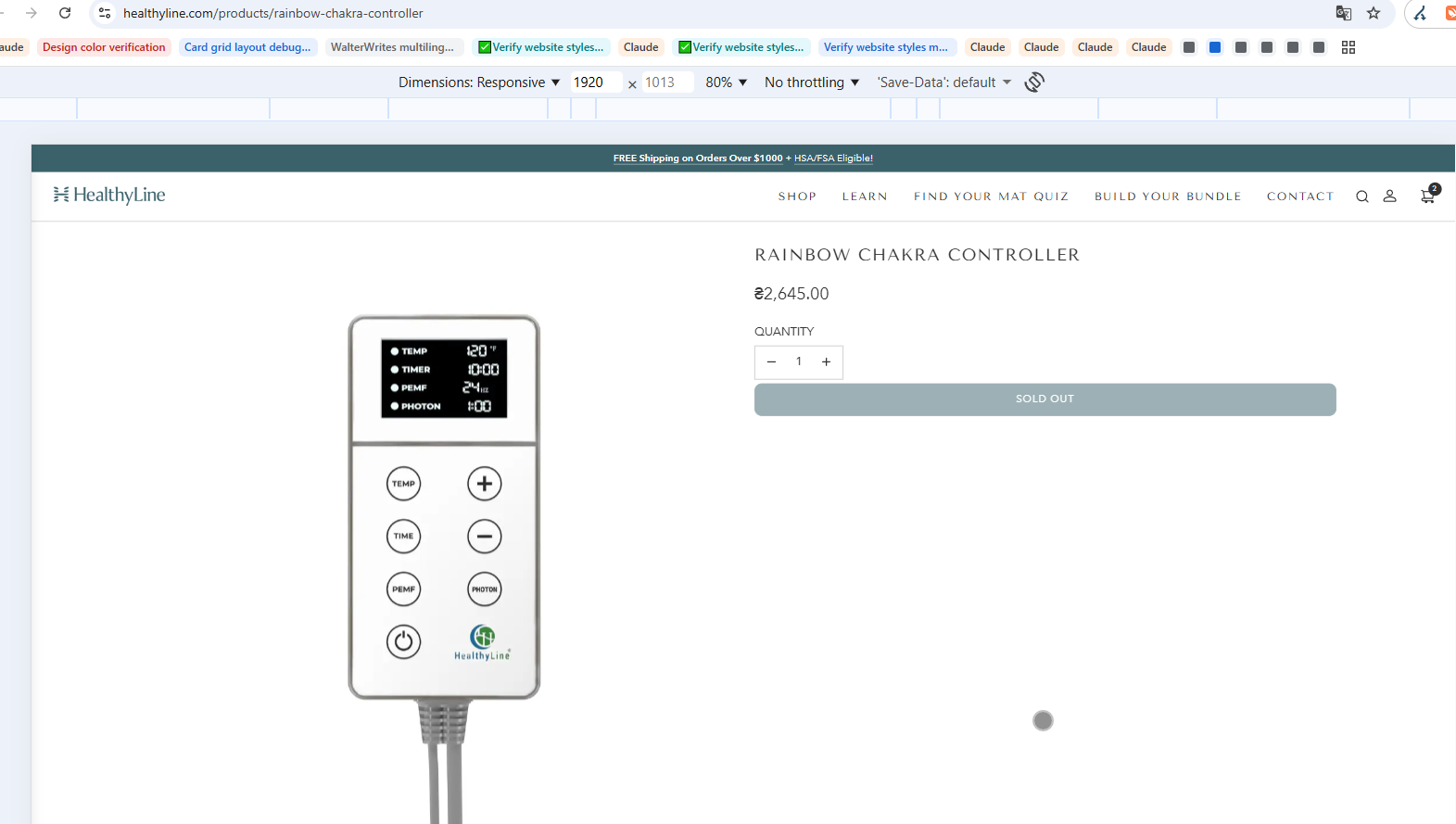Reload the page with the refresh icon

[65, 13]
